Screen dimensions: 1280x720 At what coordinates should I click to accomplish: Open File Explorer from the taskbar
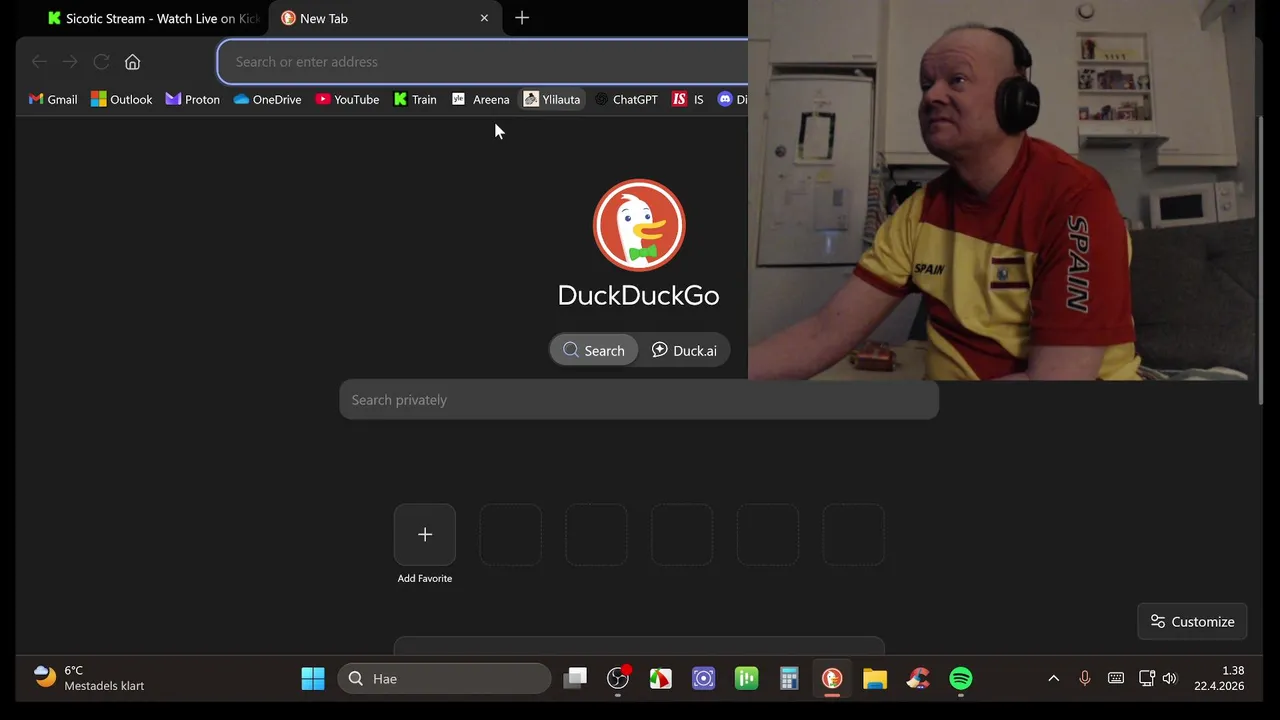click(875, 679)
